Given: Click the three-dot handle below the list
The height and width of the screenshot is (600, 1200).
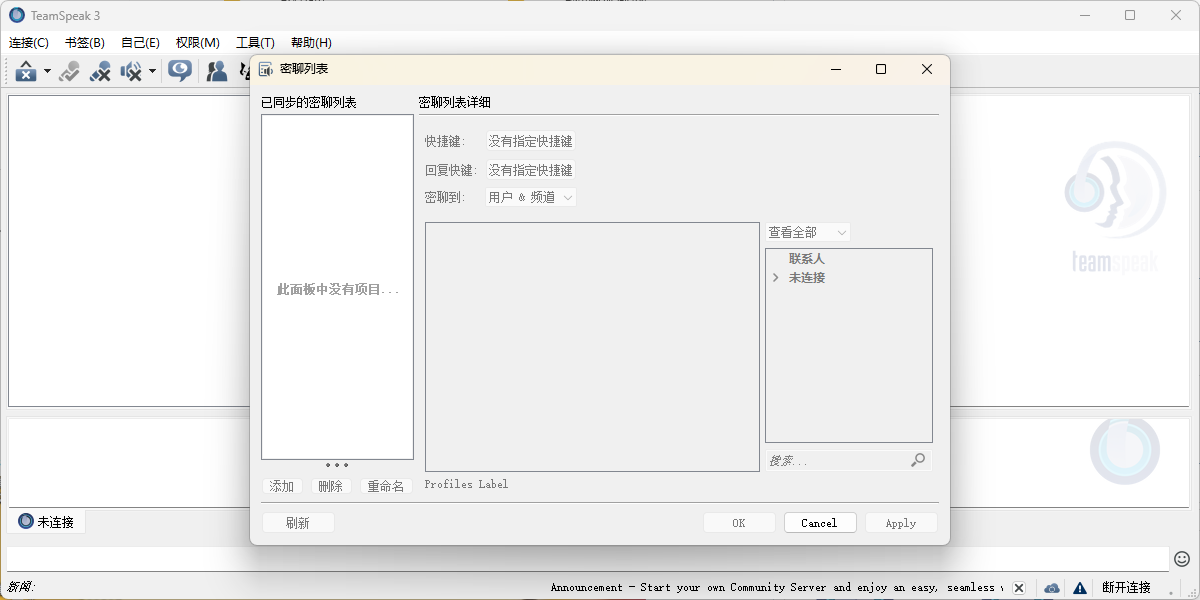Looking at the screenshot, I should (337, 465).
